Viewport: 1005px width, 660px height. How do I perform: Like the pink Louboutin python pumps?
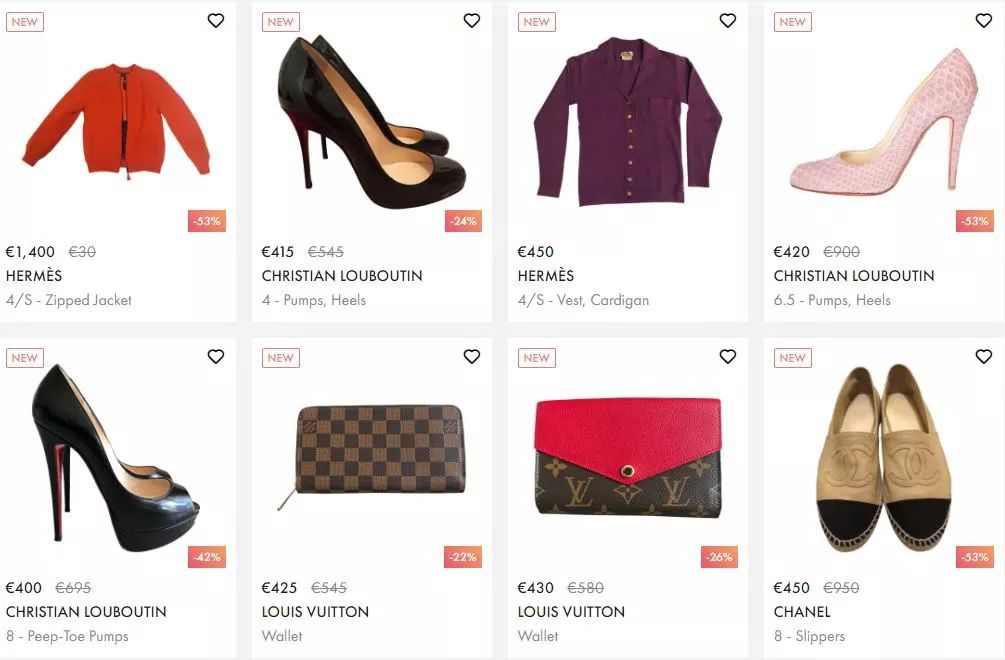[x=984, y=21]
